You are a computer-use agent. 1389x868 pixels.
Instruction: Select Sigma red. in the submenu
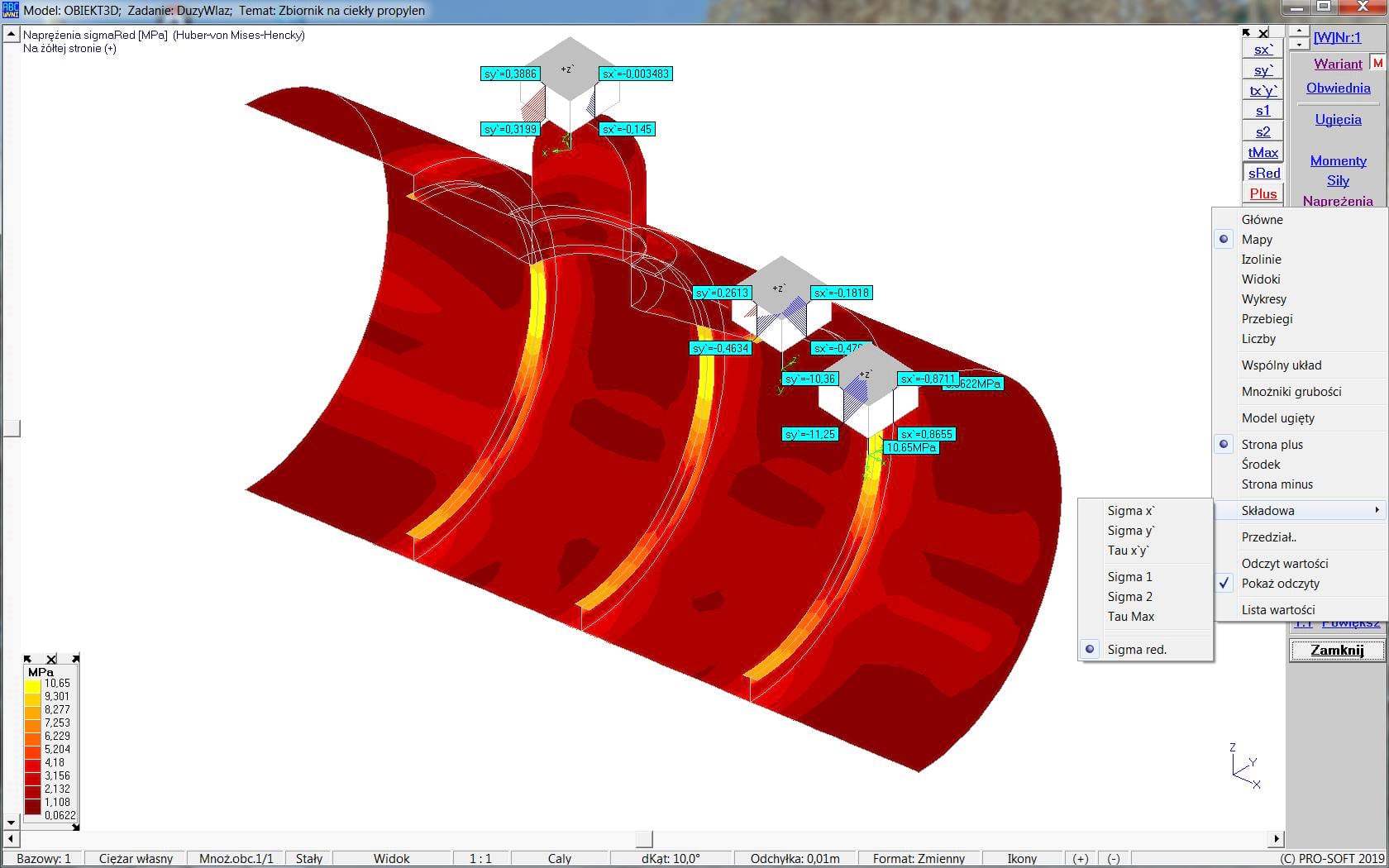[1137, 650]
